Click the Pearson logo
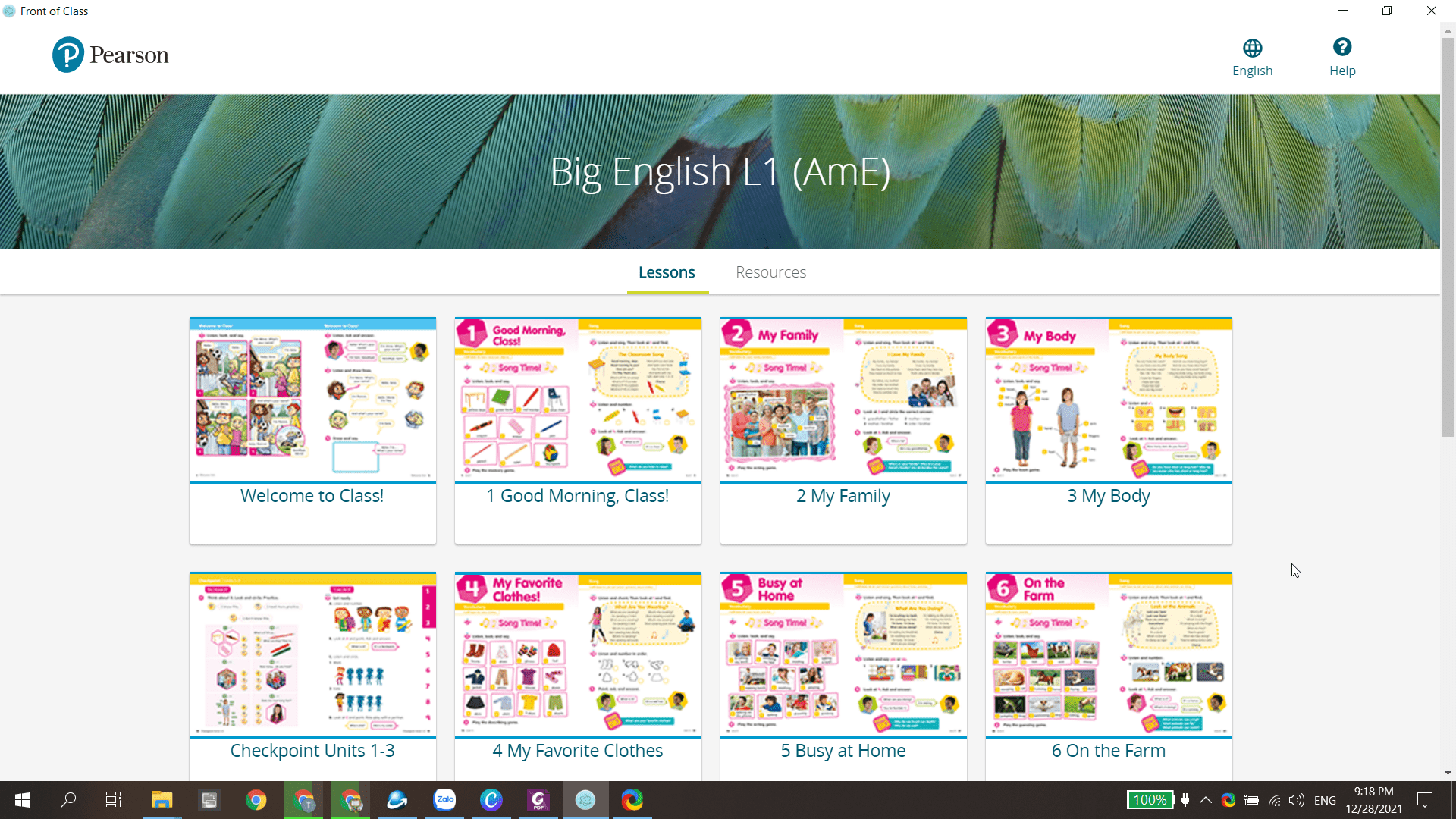This screenshot has width=1456, height=819. [x=110, y=54]
